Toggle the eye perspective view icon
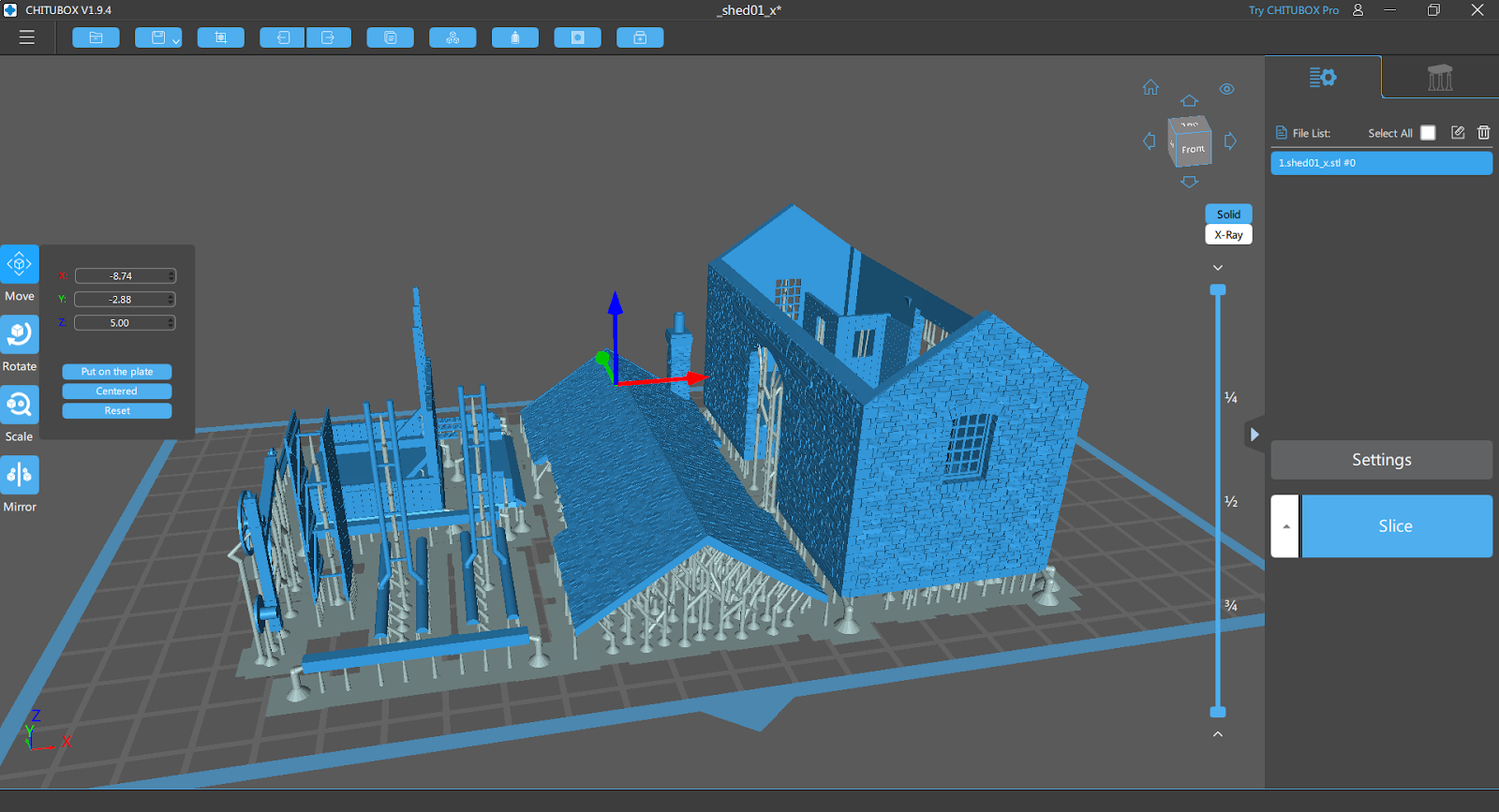Image resolution: width=1499 pixels, height=812 pixels. (x=1227, y=89)
